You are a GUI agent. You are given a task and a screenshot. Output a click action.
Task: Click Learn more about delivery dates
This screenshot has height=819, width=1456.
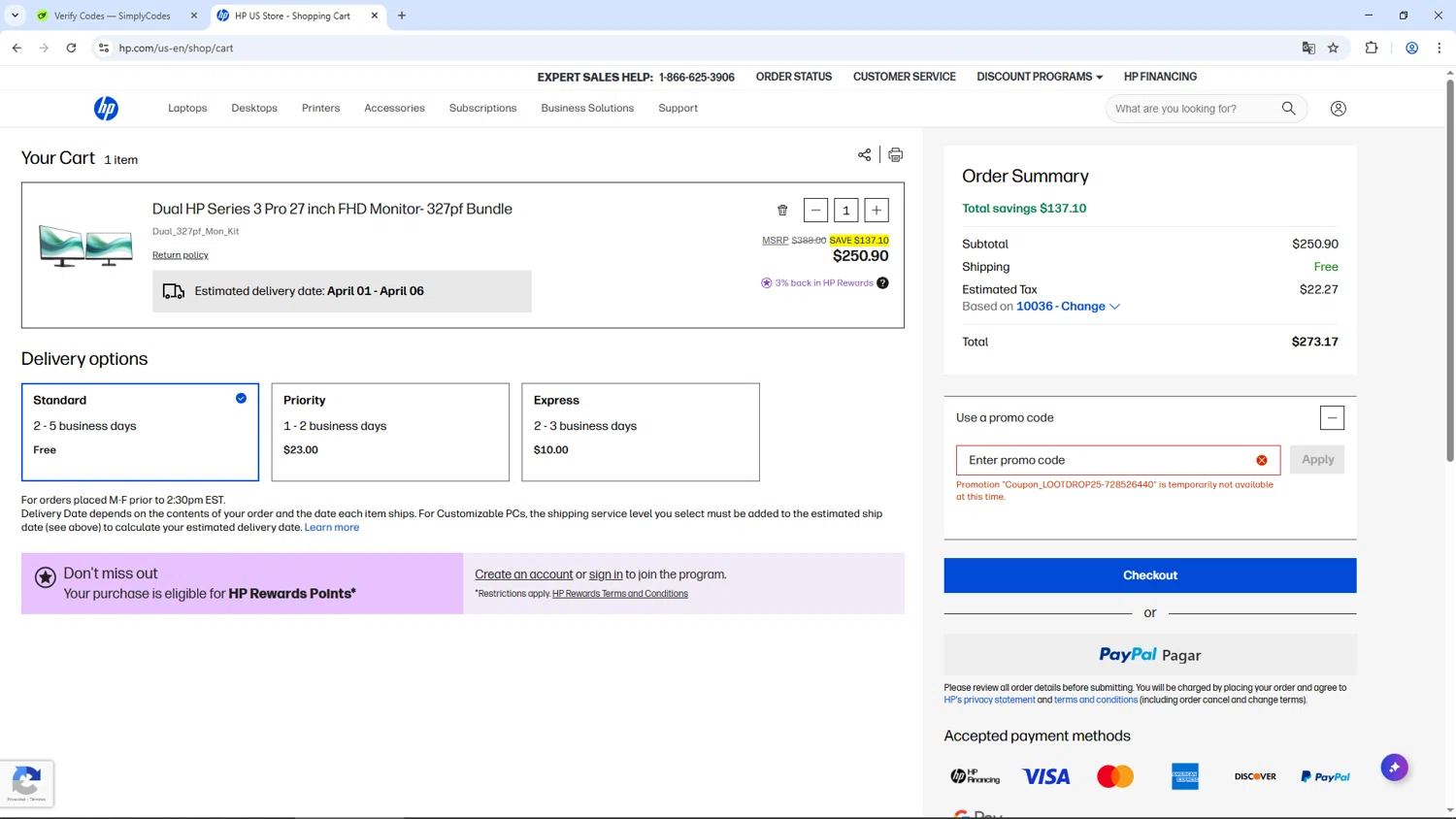coord(332,528)
